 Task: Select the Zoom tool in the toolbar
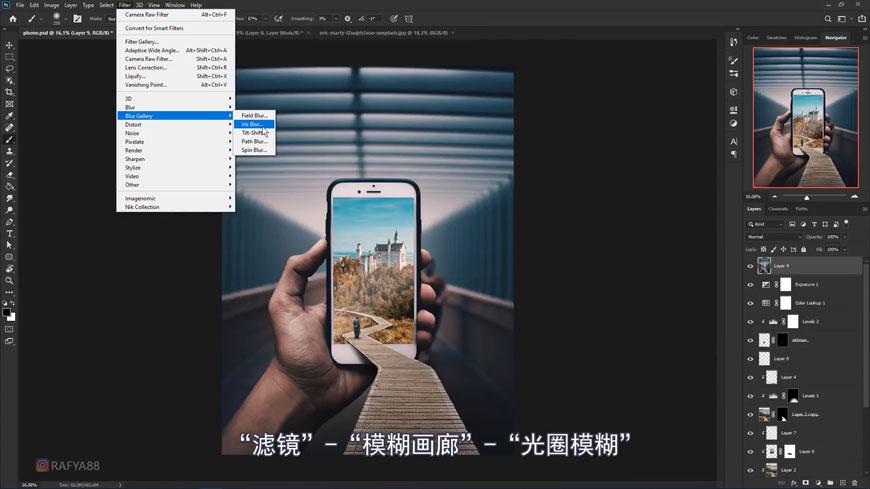click(9, 281)
